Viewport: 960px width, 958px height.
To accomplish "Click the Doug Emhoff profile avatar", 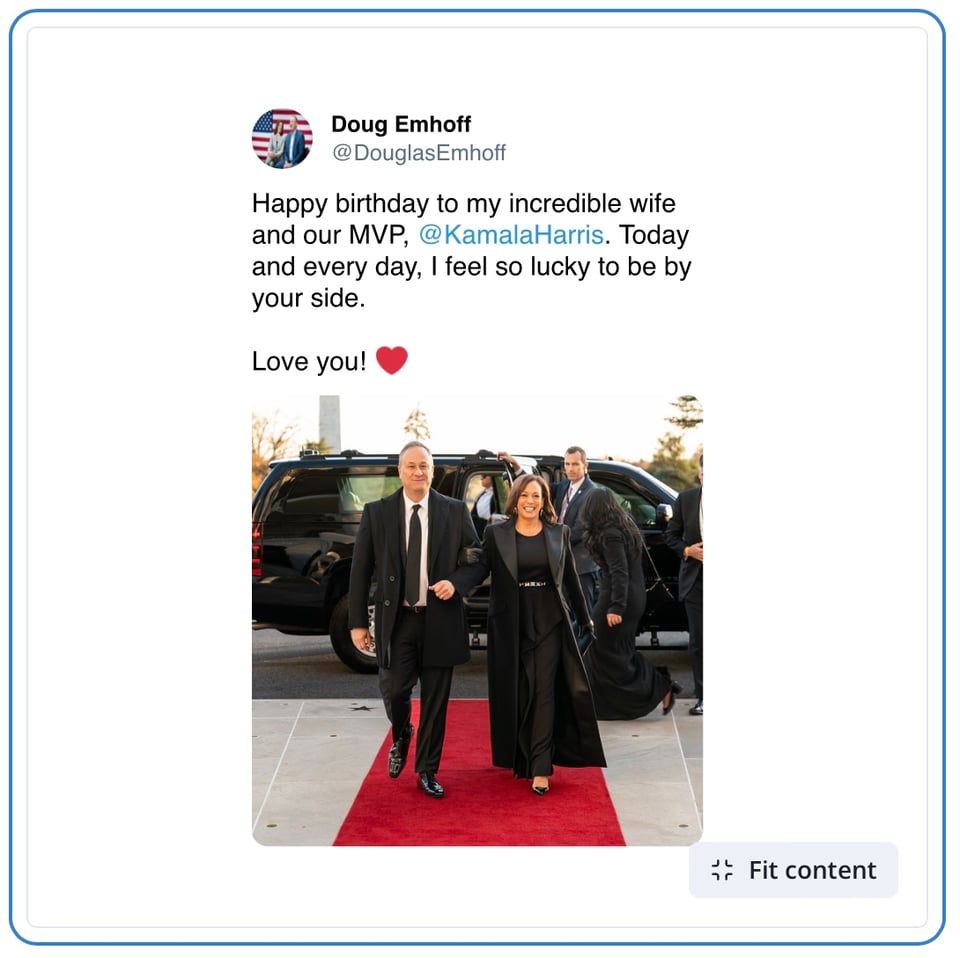I will click(282, 138).
